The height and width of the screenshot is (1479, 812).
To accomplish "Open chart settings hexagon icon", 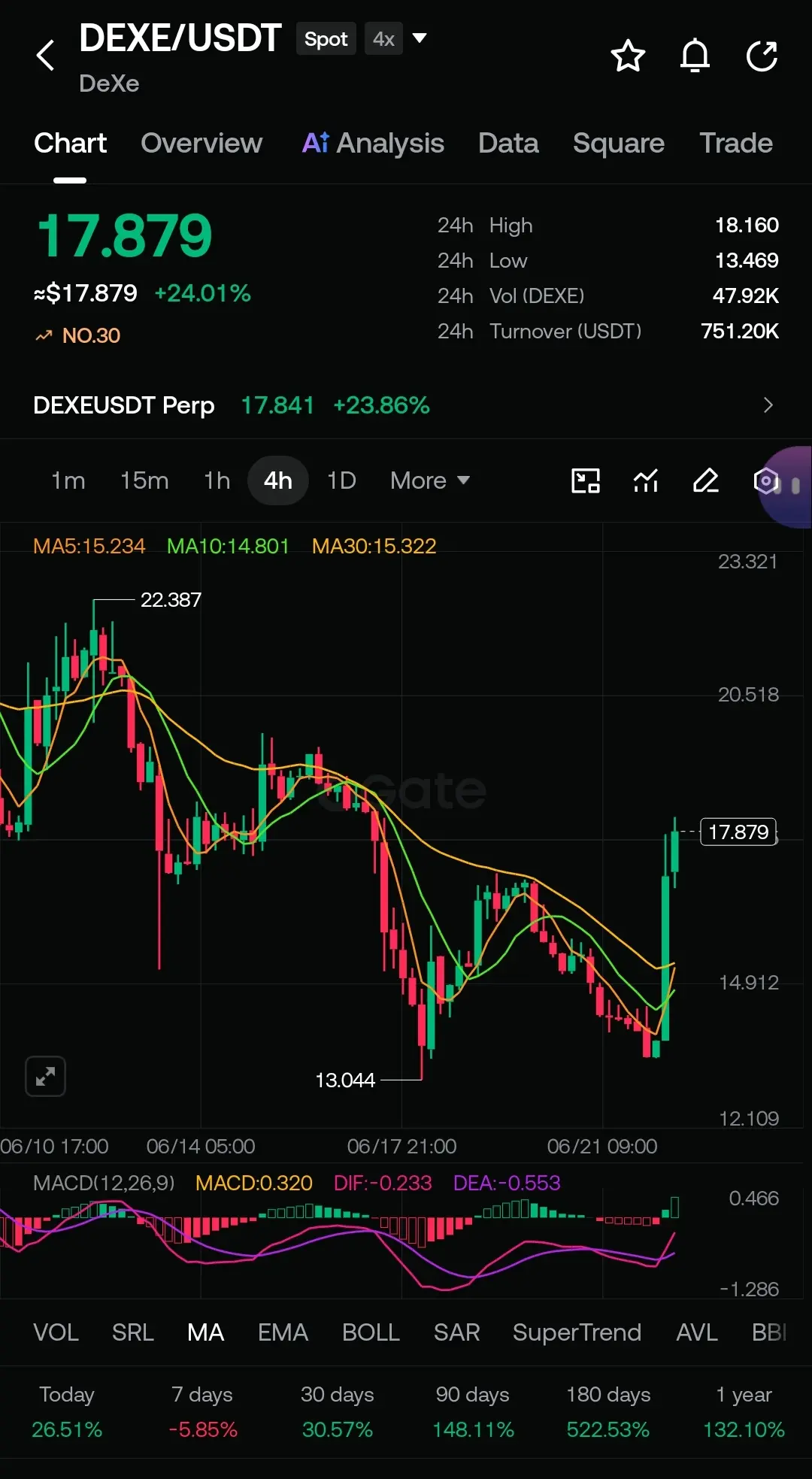I will coord(765,480).
